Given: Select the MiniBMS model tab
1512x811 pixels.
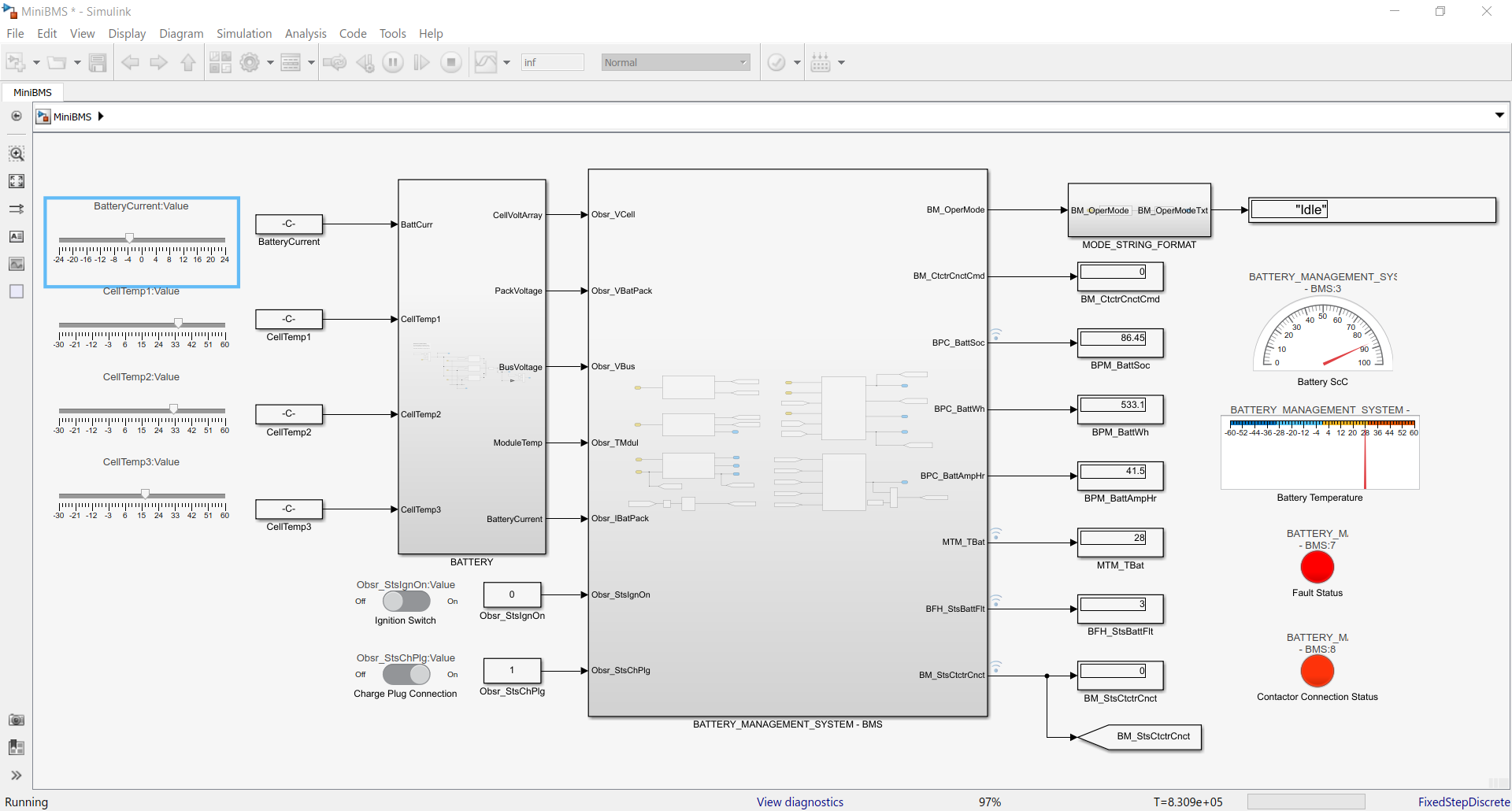Looking at the screenshot, I should [32, 92].
